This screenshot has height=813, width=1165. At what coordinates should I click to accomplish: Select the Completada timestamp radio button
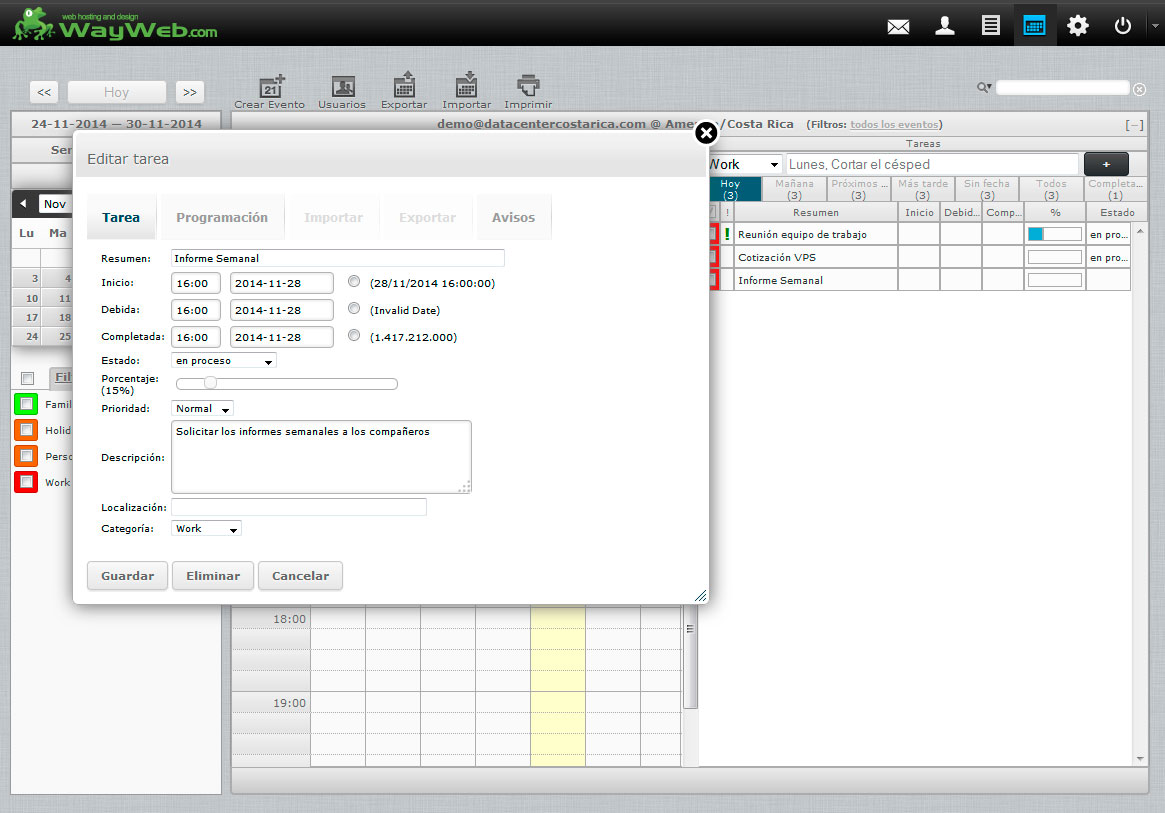coord(354,335)
